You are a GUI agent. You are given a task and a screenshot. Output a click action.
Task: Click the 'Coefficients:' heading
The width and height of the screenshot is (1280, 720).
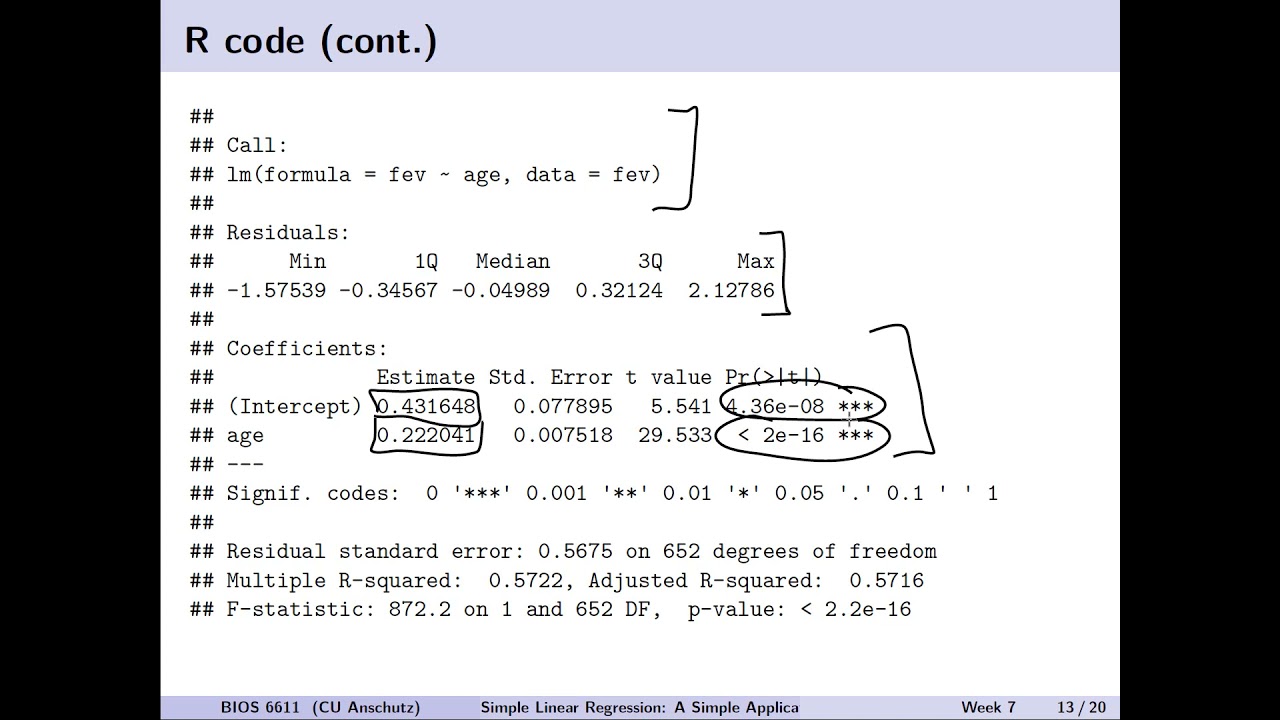coord(307,349)
